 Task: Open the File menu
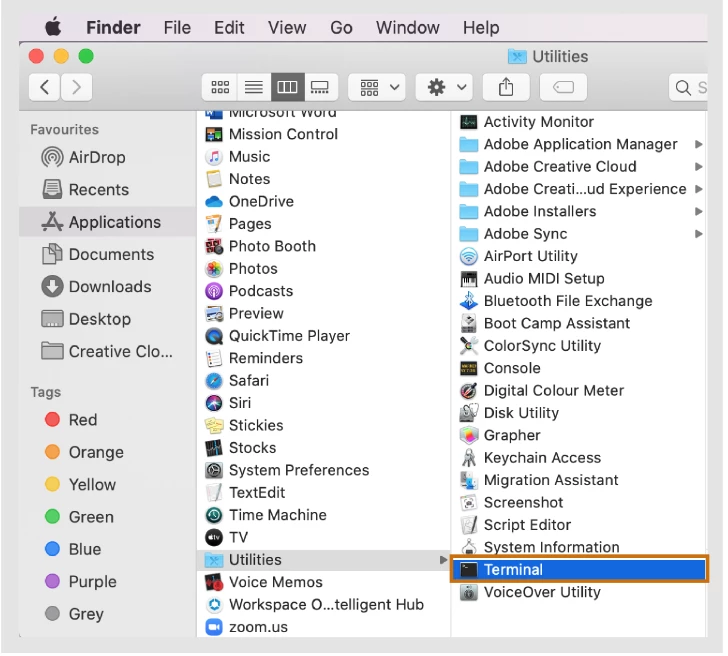178,27
